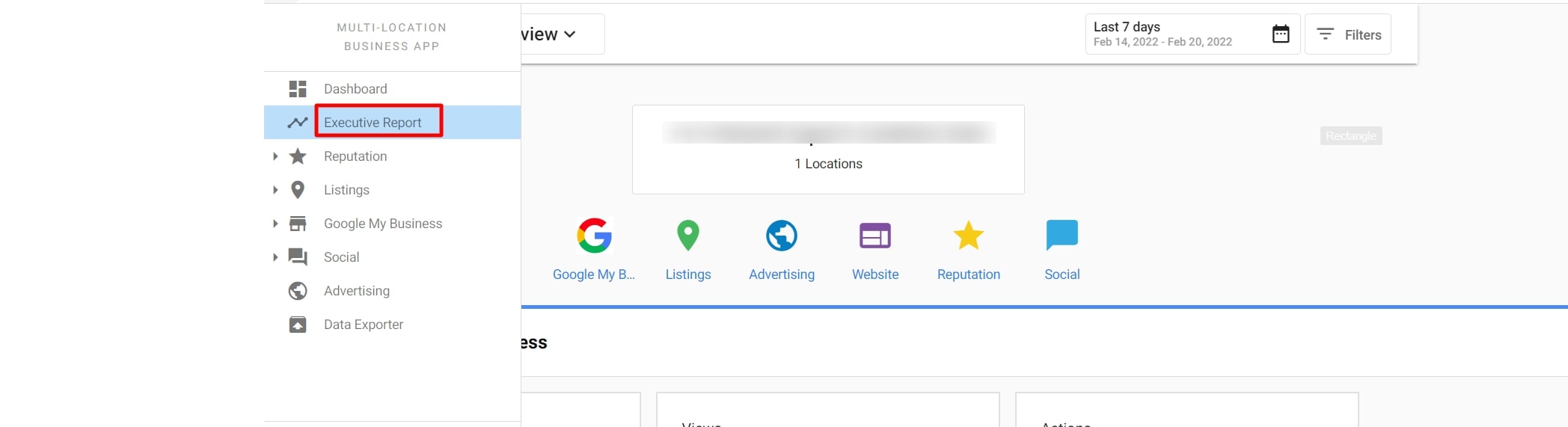Click the Listings map pin icon in sidebar
The width and height of the screenshot is (1568, 427).
(298, 190)
